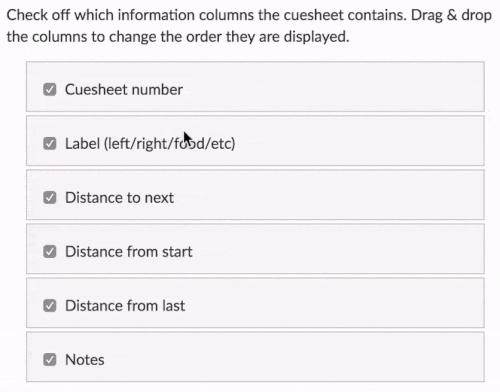Uncheck the Cuesheet number checkbox
This screenshot has height=392, width=500.
pyautogui.click(x=50, y=89)
